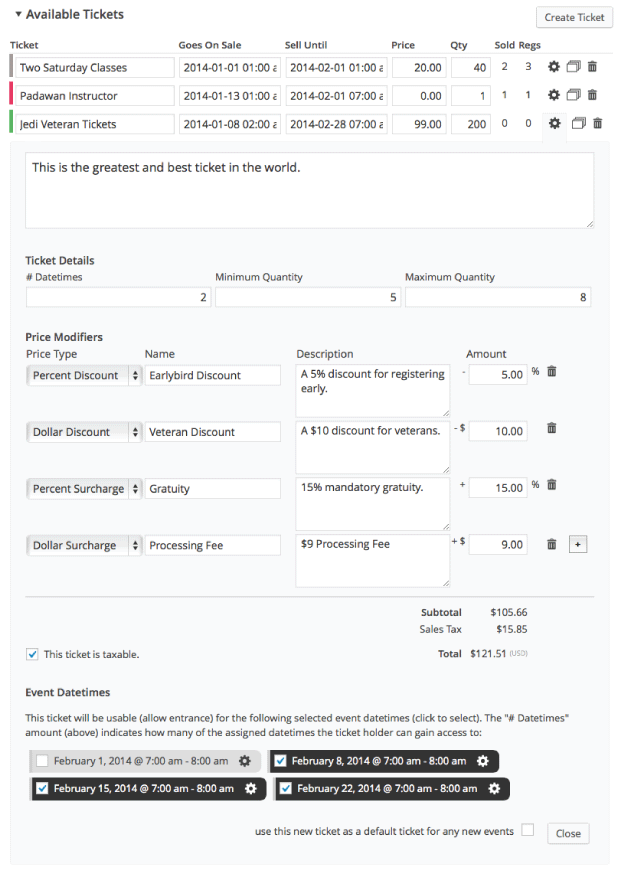Open the Dollar Surcharge price type dropdown
The height and width of the screenshot is (873, 620).
click(x=84, y=545)
